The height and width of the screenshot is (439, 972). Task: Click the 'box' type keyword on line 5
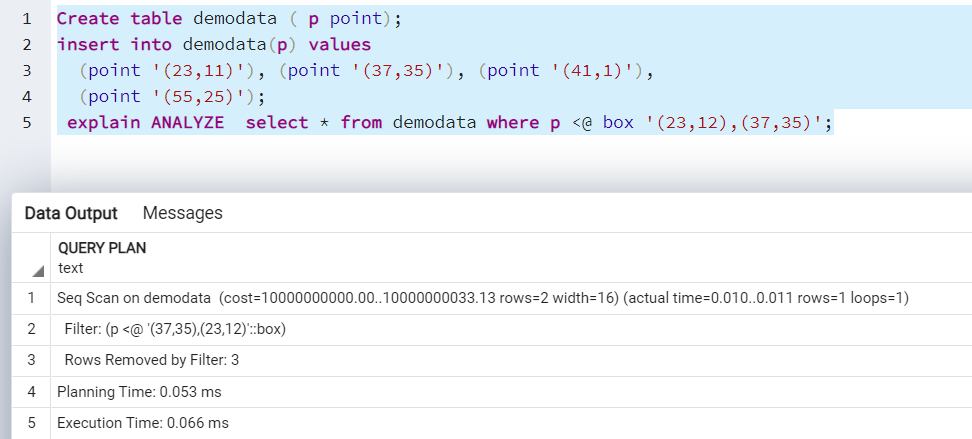(618, 123)
